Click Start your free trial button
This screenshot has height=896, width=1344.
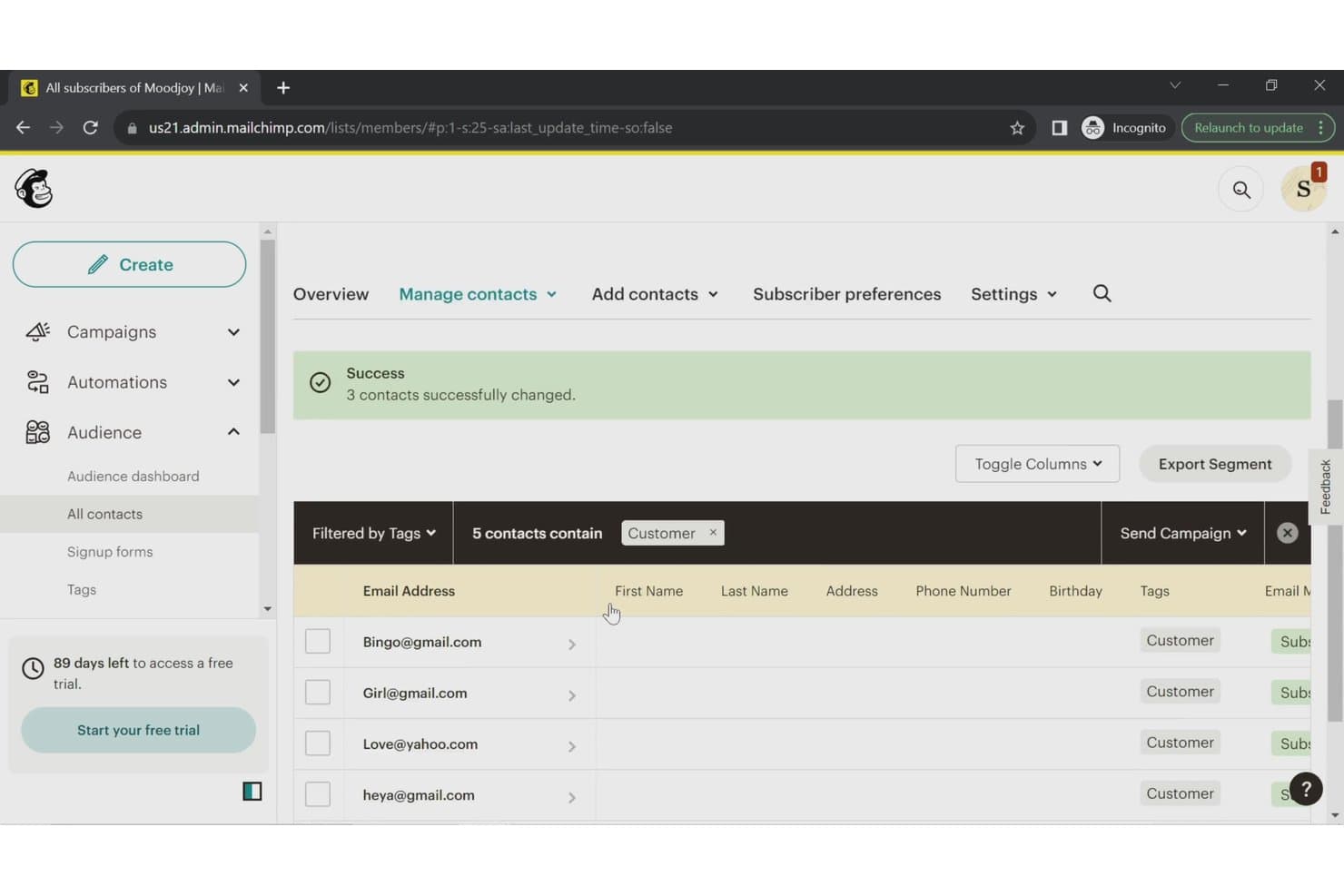coord(138,730)
